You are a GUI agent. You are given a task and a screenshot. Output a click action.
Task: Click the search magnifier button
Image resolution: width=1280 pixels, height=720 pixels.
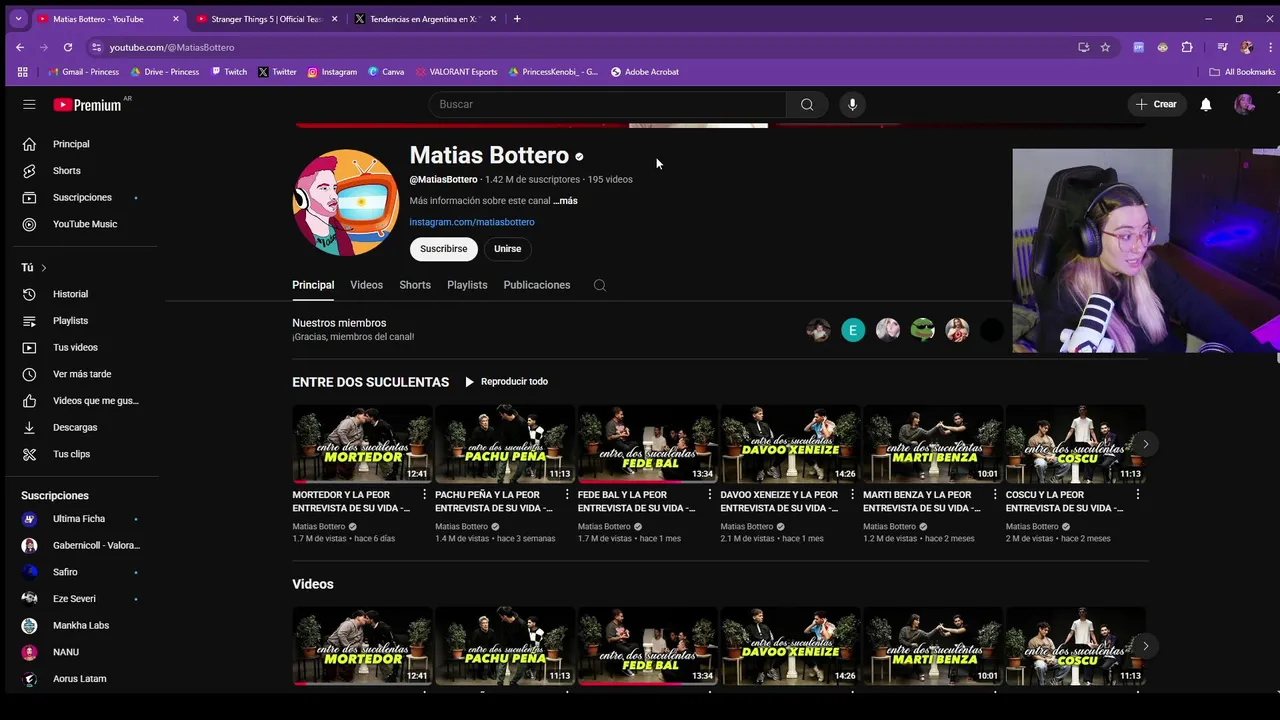(807, 104)
